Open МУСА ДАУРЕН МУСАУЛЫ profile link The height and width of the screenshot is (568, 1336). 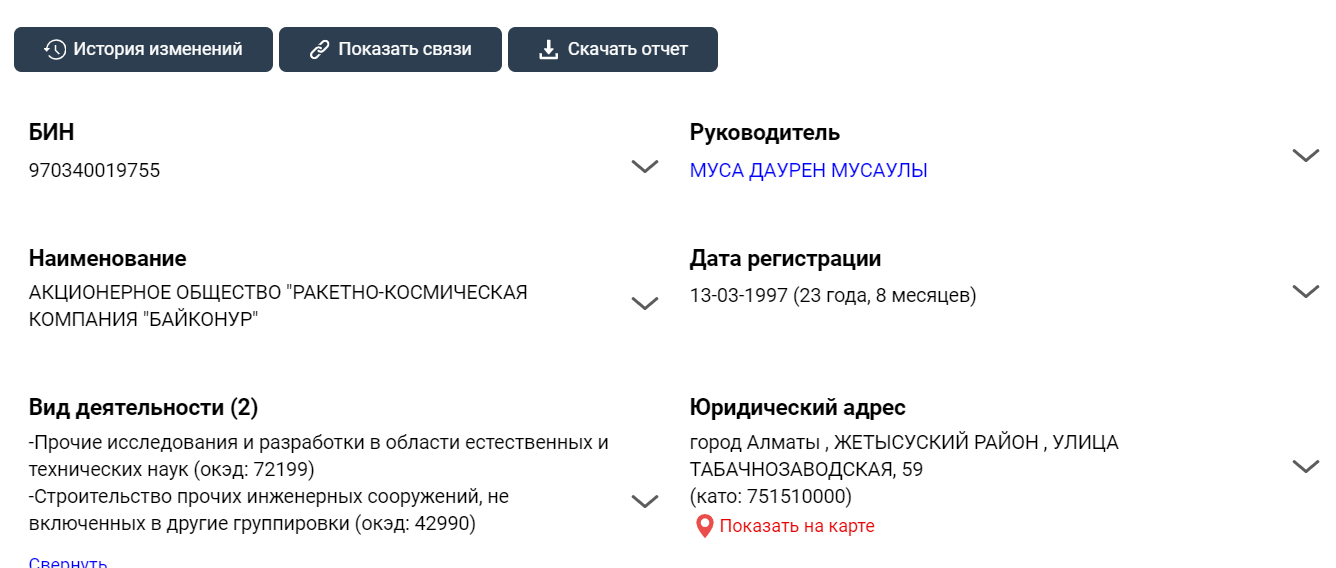tap(808, 171)
